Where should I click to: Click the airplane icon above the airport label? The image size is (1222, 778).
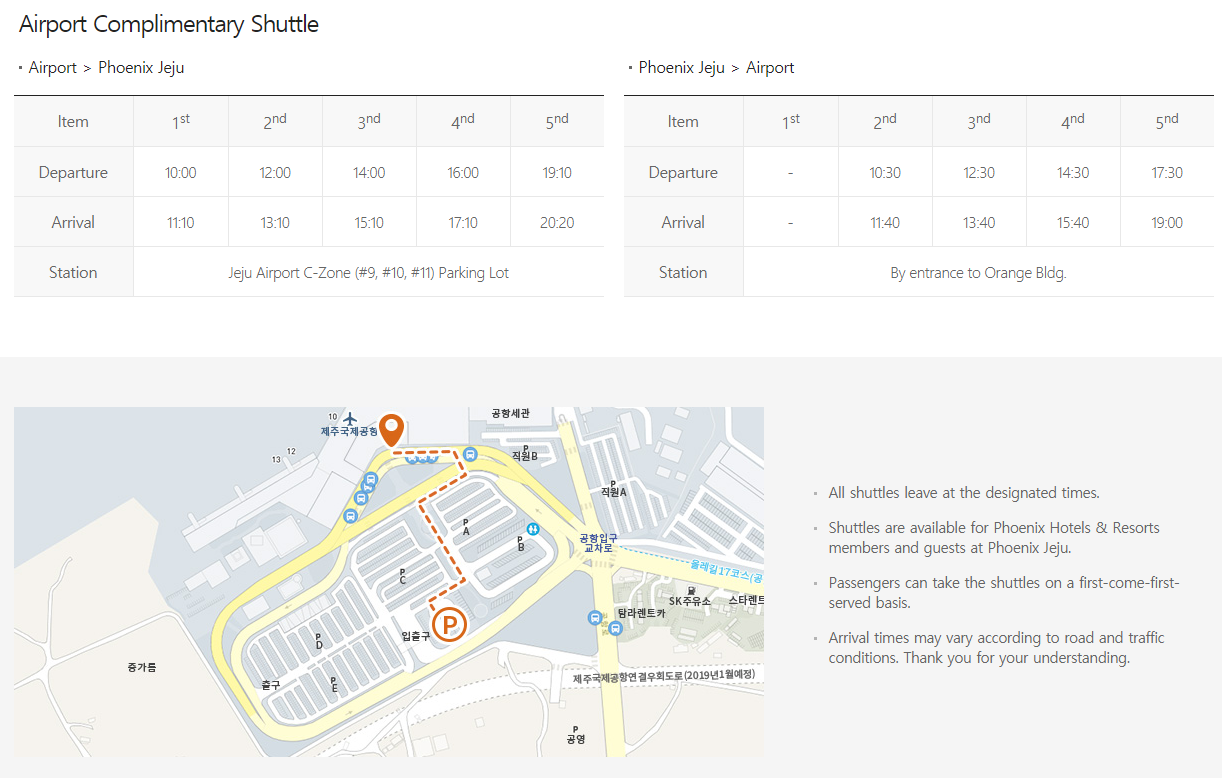[x=350, y=417]
